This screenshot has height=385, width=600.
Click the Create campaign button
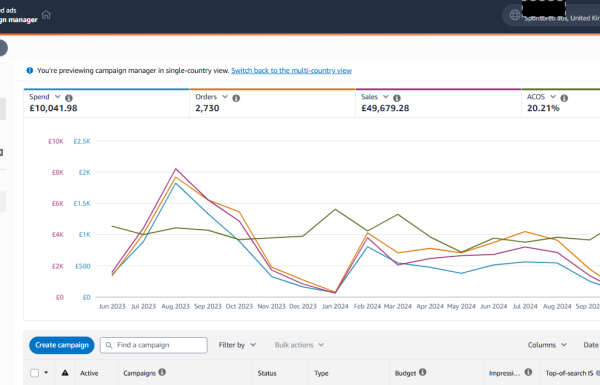tap(62, 345)
